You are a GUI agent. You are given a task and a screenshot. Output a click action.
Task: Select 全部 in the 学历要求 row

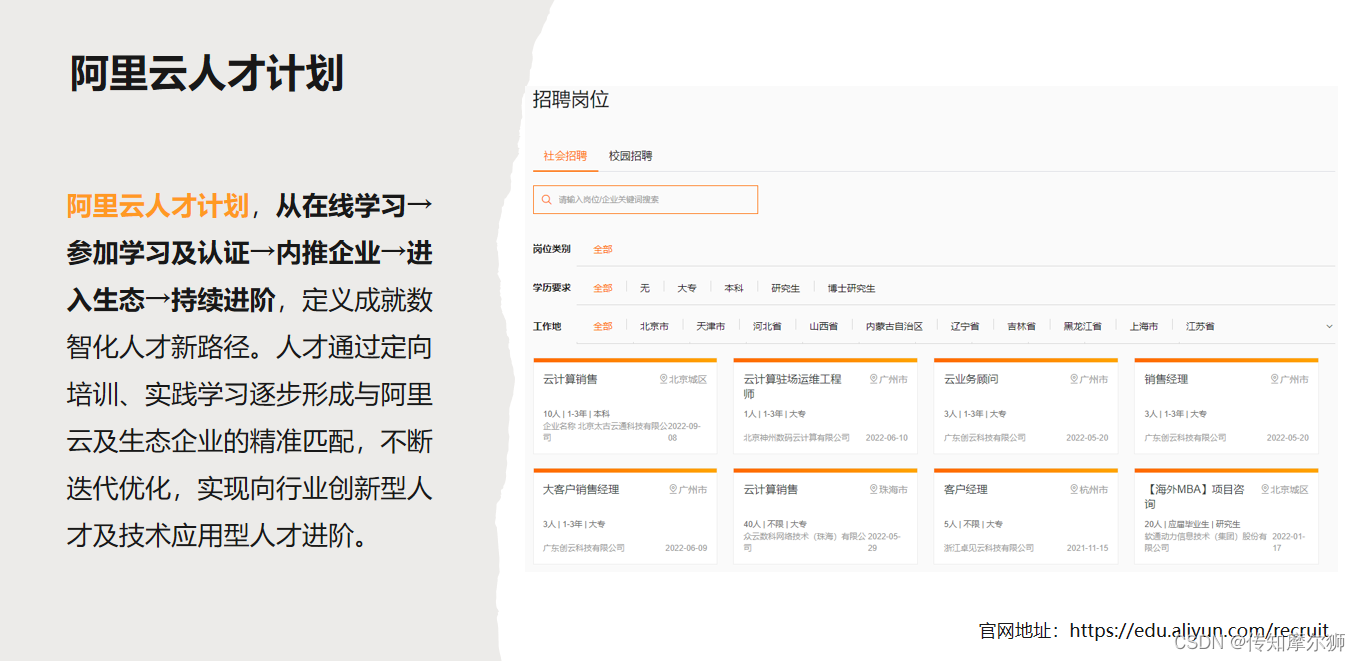click(602, 288)
